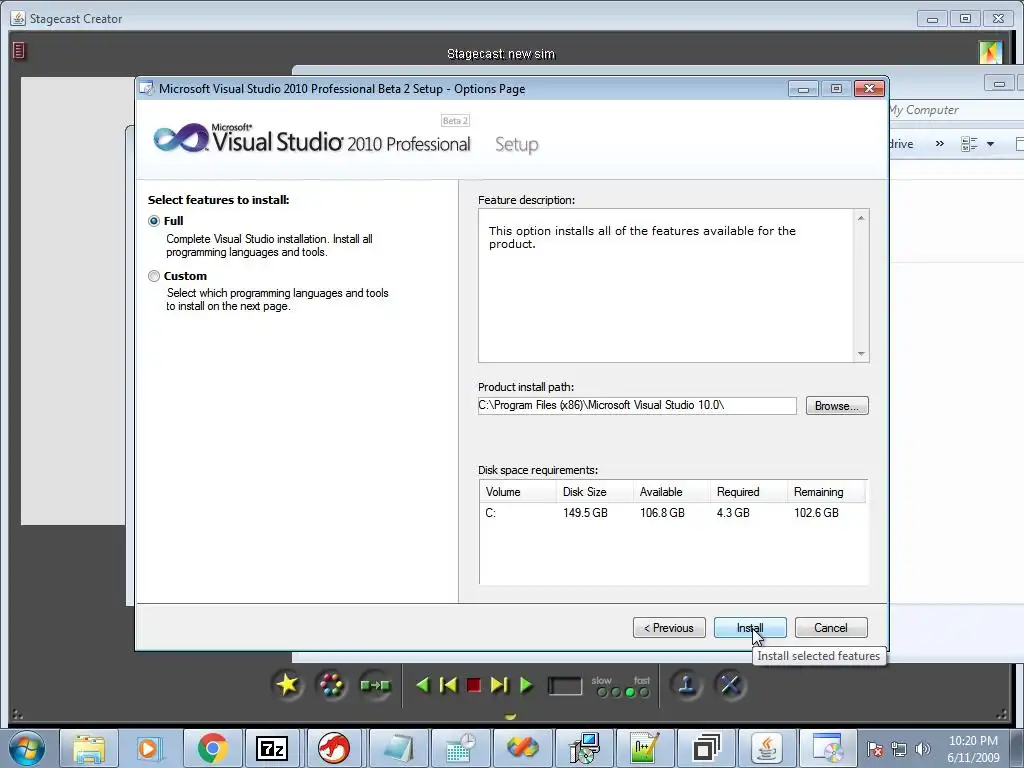Click the Java coffee cup taskbar icon

click(x=767, y=748)
